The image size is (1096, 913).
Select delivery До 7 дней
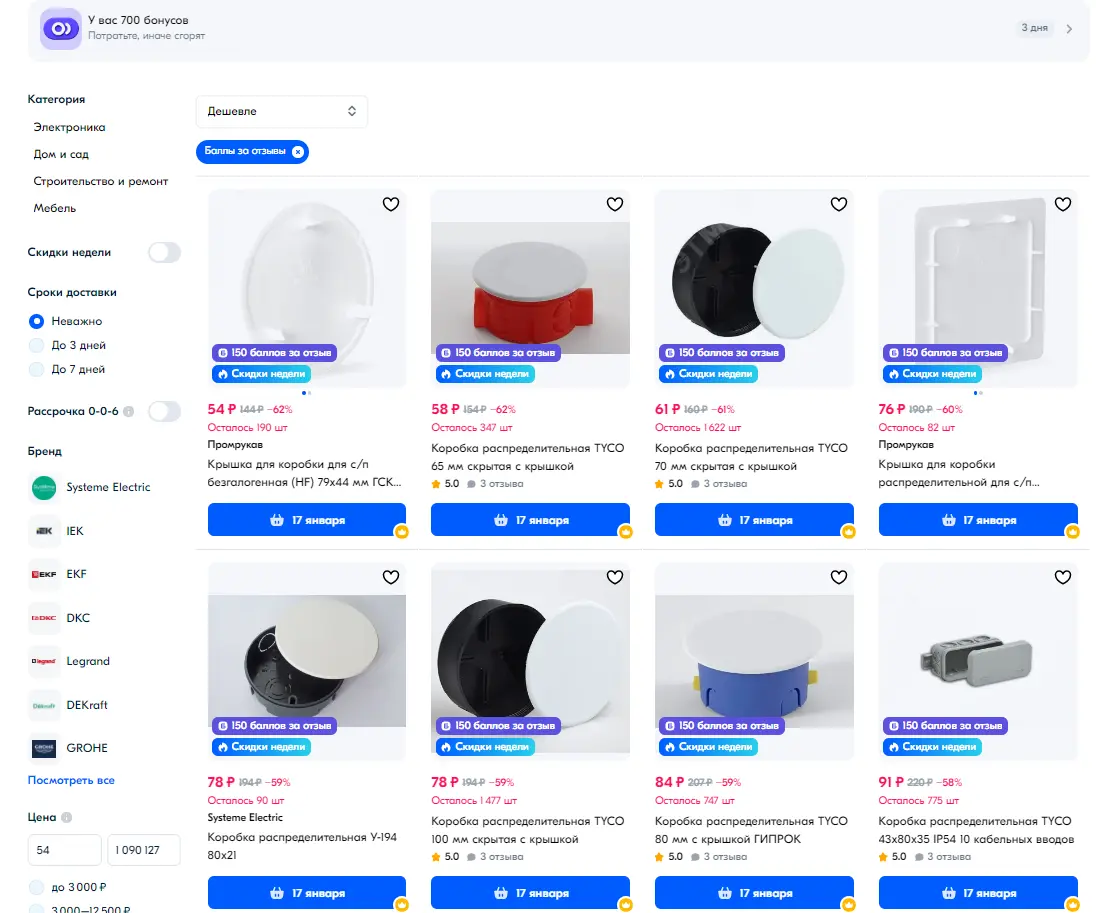[x=36, y=369]
